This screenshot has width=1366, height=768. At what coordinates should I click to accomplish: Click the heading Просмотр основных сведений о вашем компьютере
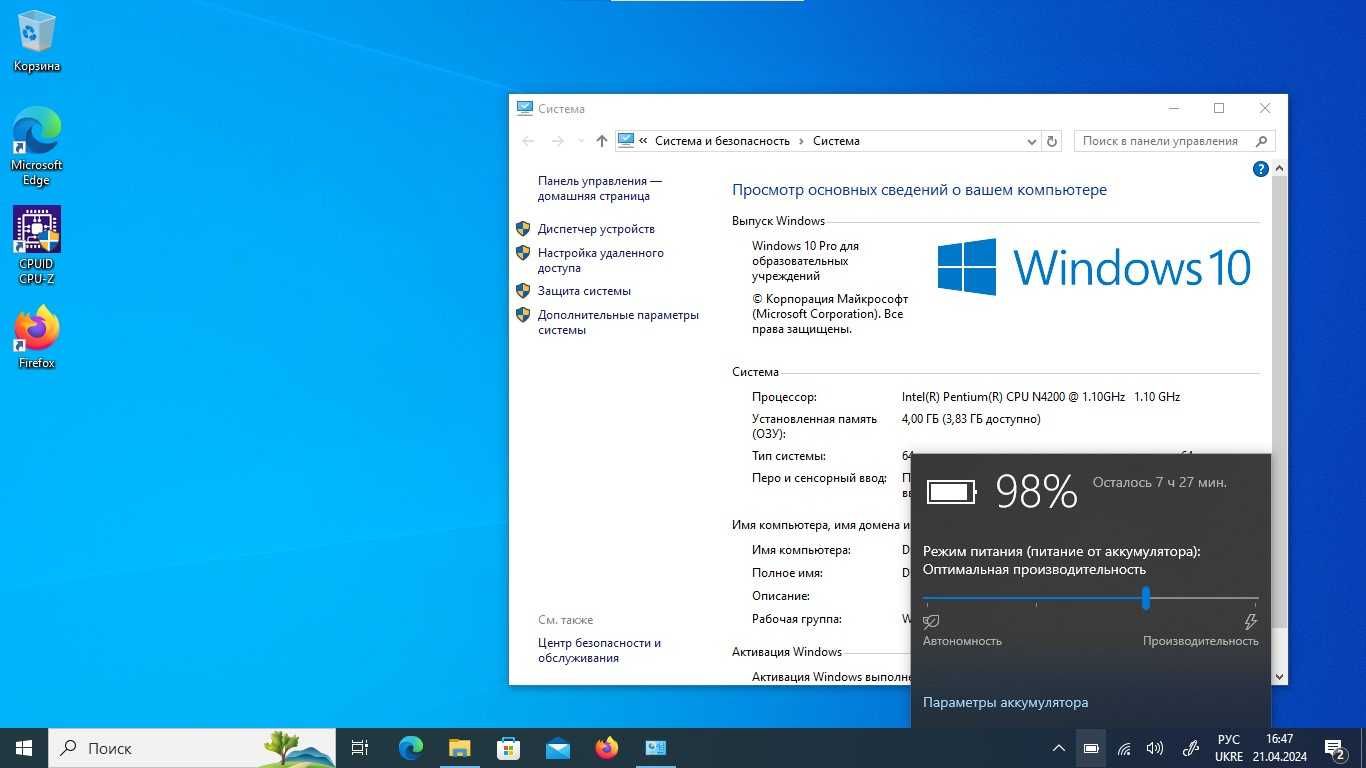[919, 190]
